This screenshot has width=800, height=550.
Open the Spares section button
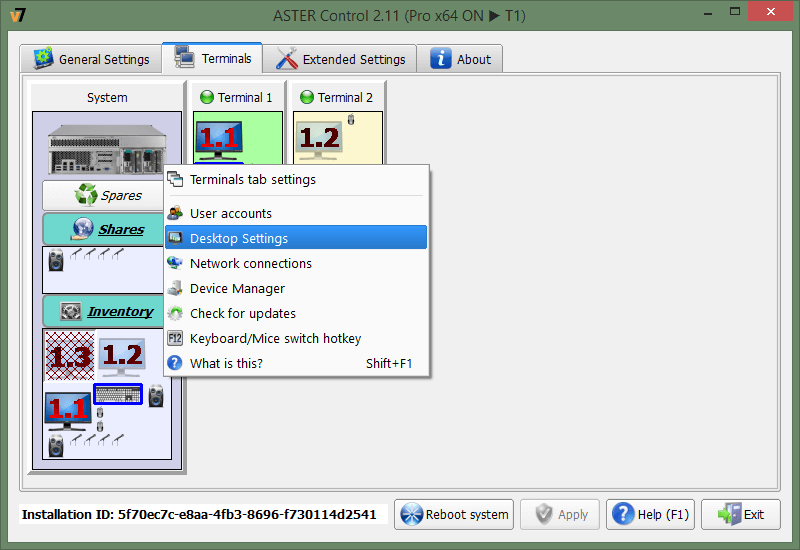point(104,195)
